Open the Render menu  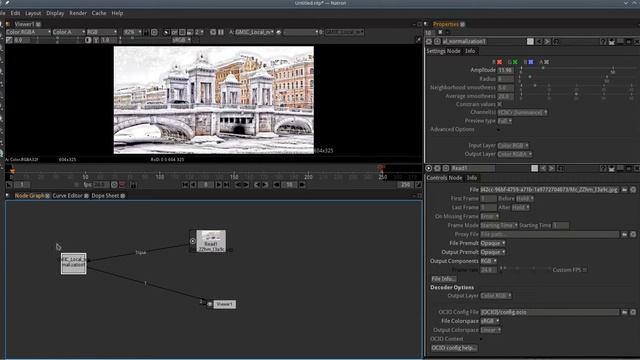[78, 13]
